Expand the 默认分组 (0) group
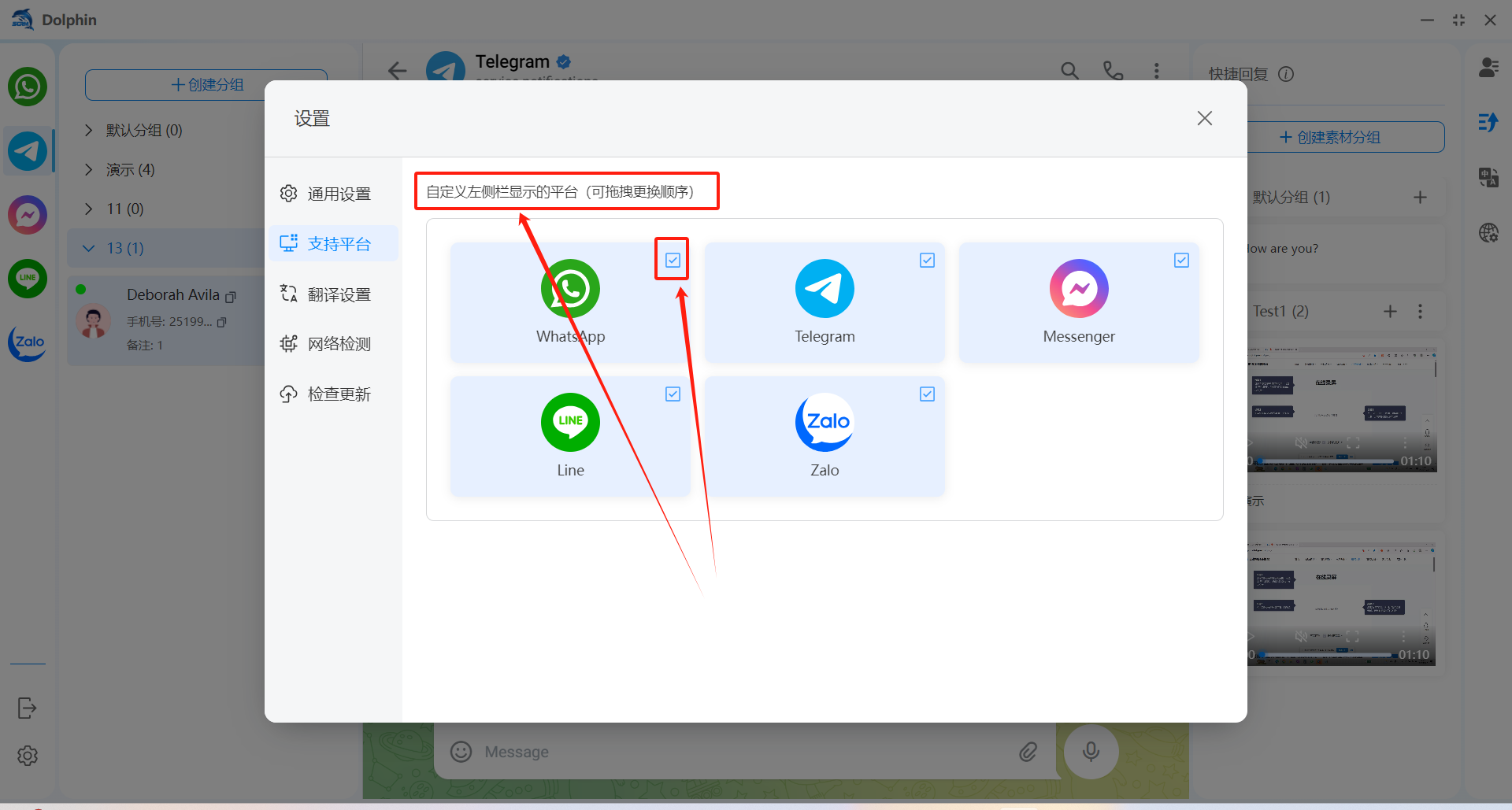The height and width of the screenshot is (810, 1512). tap(89, 130)
